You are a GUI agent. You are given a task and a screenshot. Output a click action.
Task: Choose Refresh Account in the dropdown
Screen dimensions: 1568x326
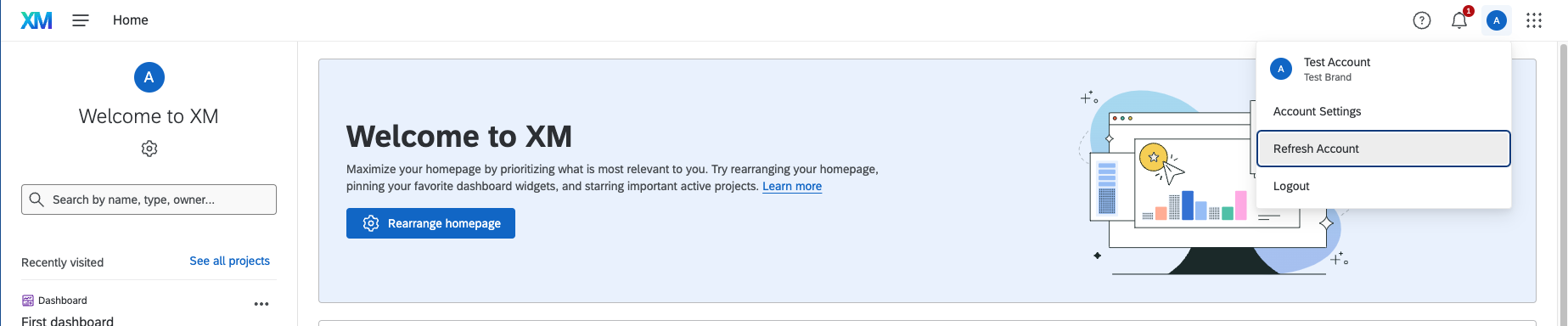point(1384,149)
